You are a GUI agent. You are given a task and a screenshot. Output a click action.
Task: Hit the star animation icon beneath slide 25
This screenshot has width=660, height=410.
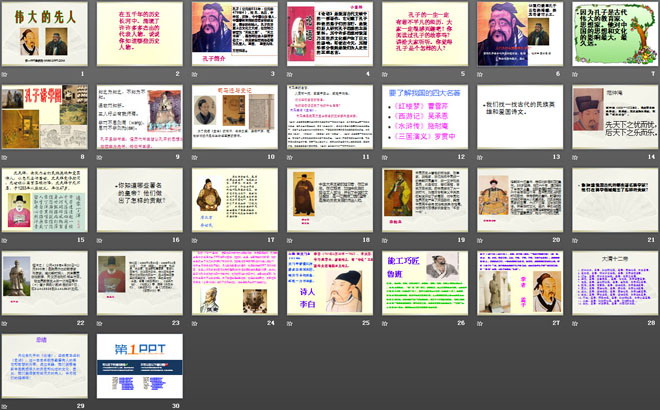click(x=290, y=323)
